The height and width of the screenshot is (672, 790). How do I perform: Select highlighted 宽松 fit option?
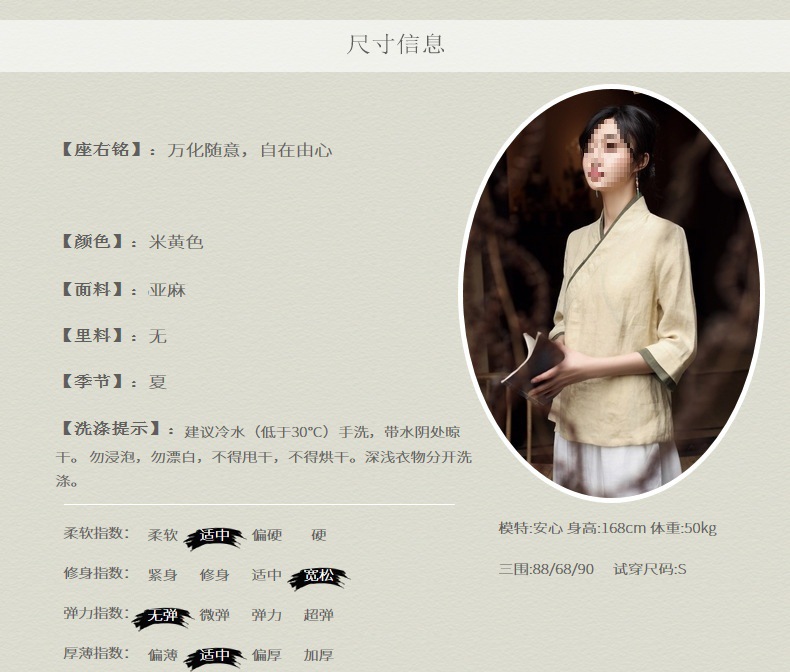[x=318, y=576]
